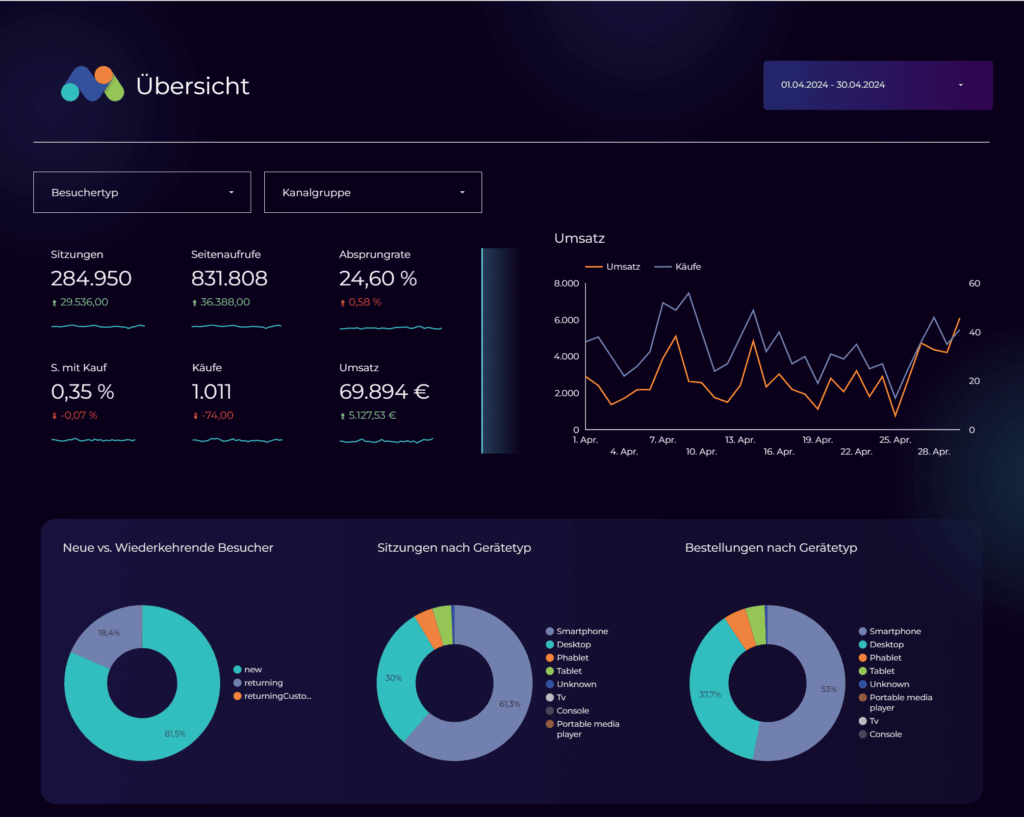Click the green up arrow under Sitzungen

point(54,302)
